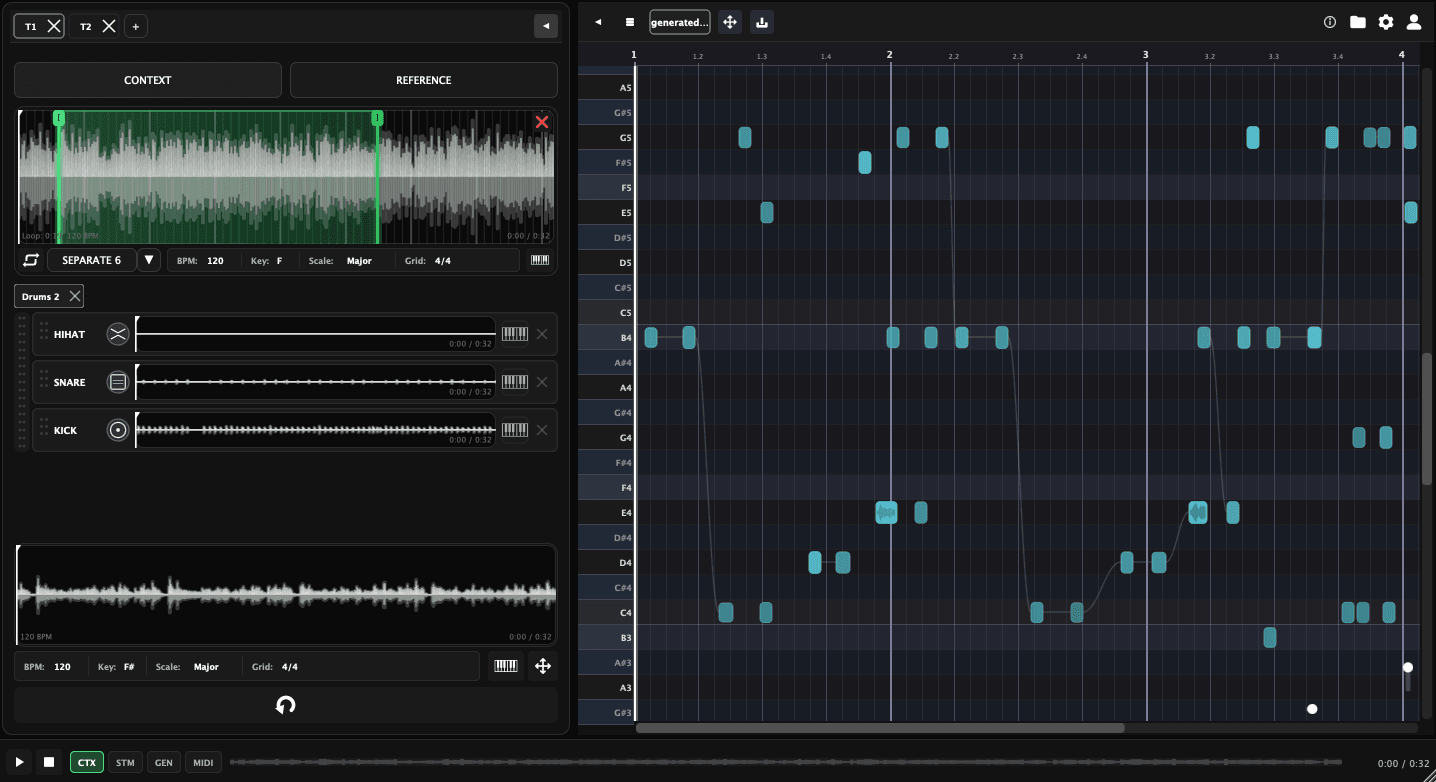Image resolution: width=1436 pixels, height=782 pixels.
Task: Toggle the STM playback source
Action: click(x=125, y=763)
